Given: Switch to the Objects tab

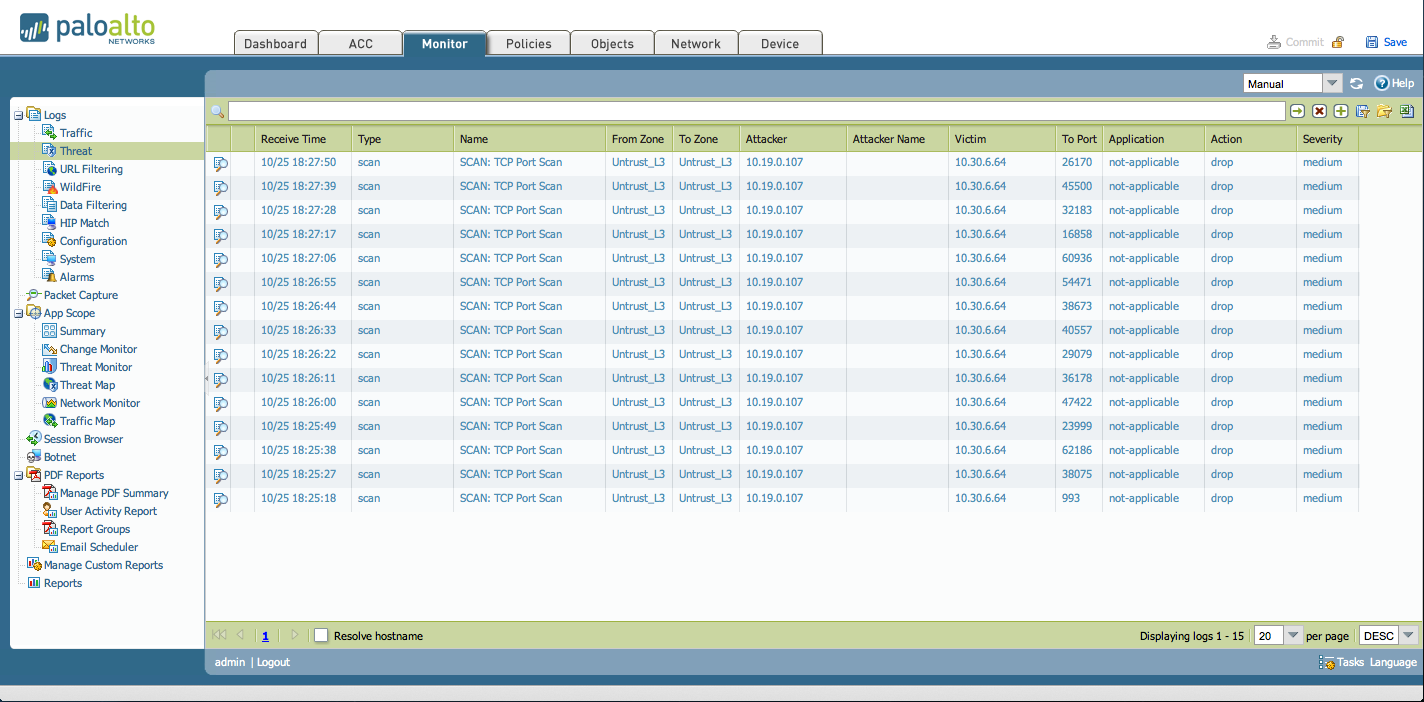Looking at the screenshot, I should pyautogui.click(x=612, y=43).
